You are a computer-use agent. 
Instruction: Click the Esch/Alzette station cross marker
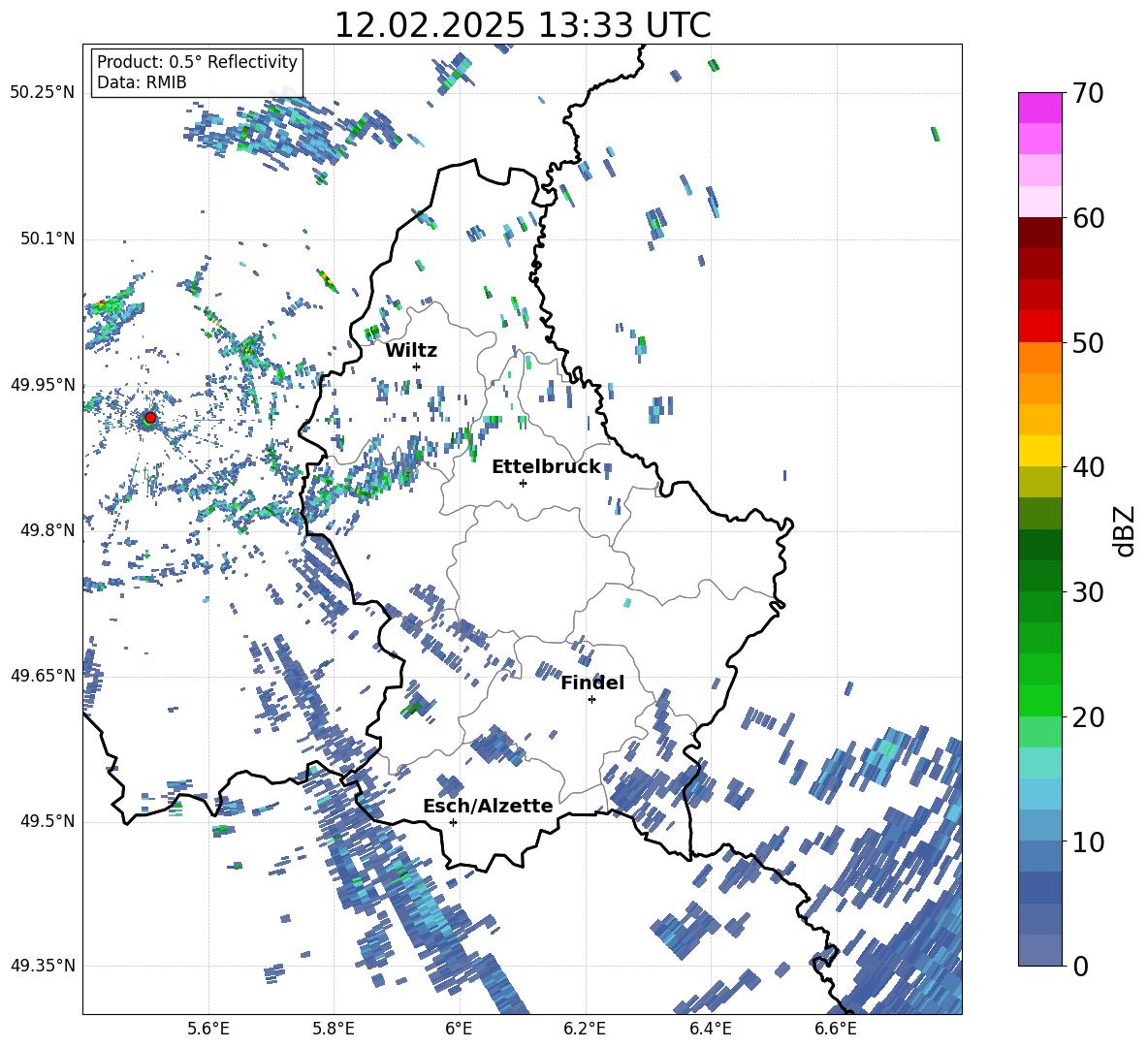coord(453,822)
